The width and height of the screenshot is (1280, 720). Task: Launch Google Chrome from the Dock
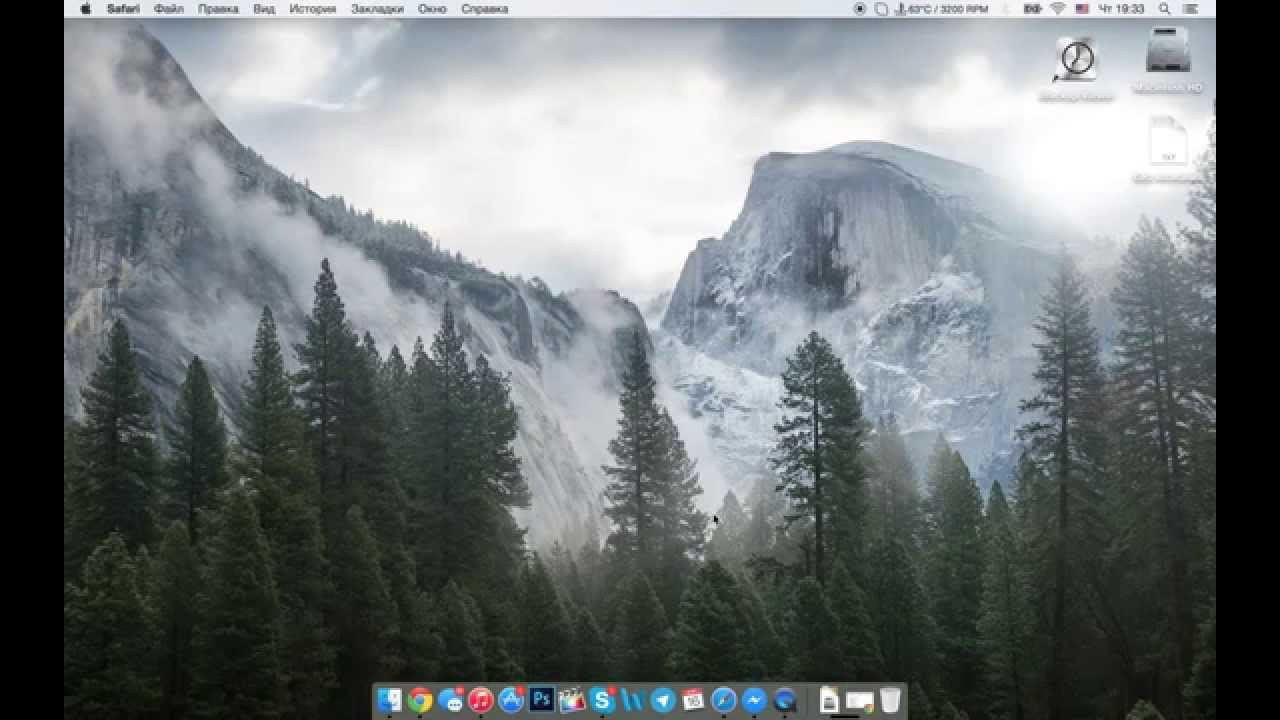420,700
